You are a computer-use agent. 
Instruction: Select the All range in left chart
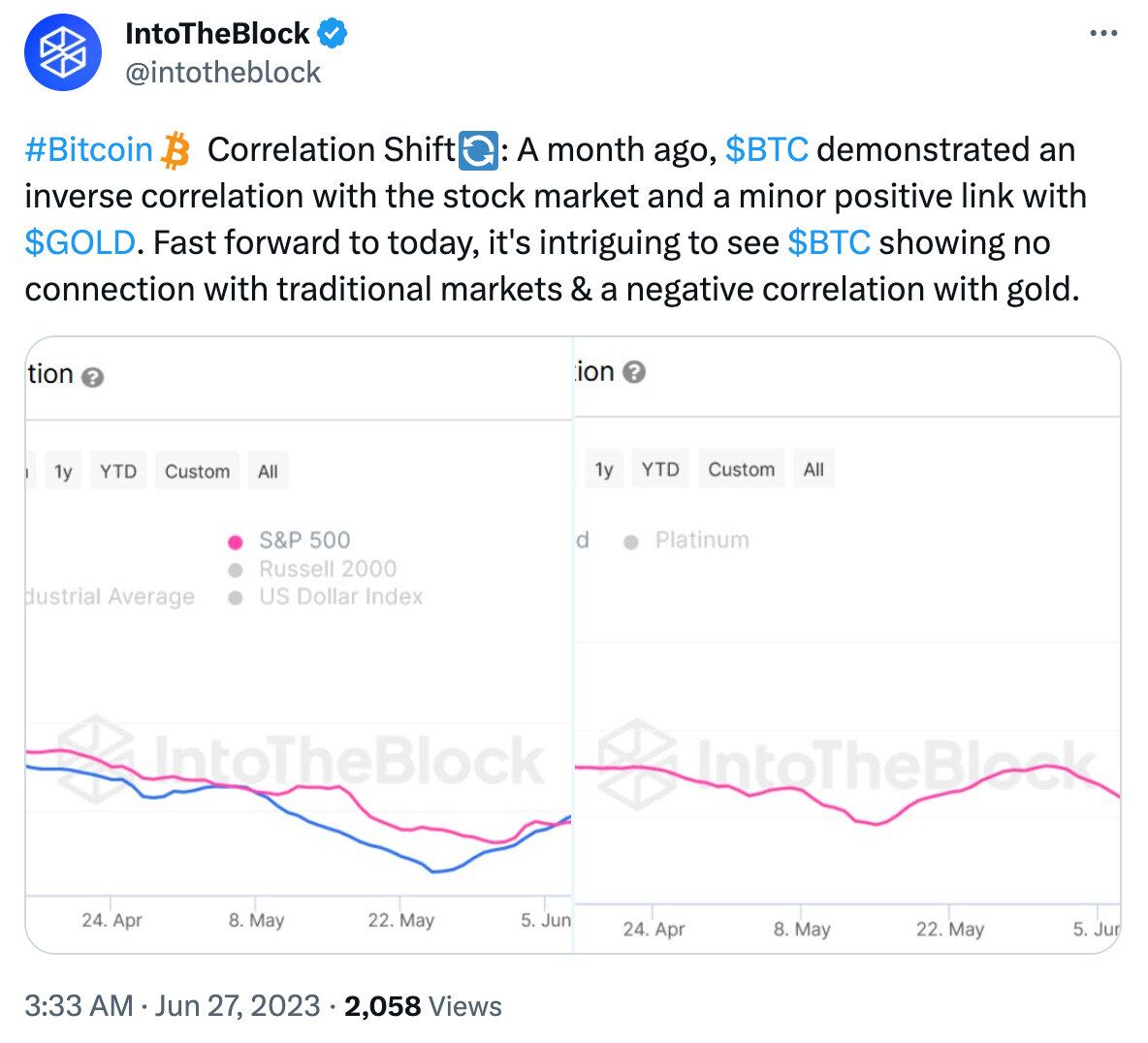[x=268, y=472]
